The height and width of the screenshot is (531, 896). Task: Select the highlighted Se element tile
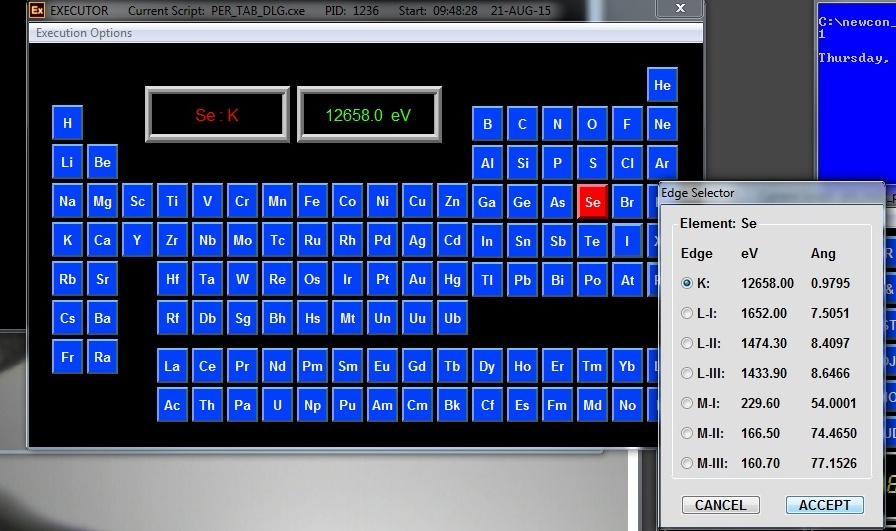(x=592, y=202)
